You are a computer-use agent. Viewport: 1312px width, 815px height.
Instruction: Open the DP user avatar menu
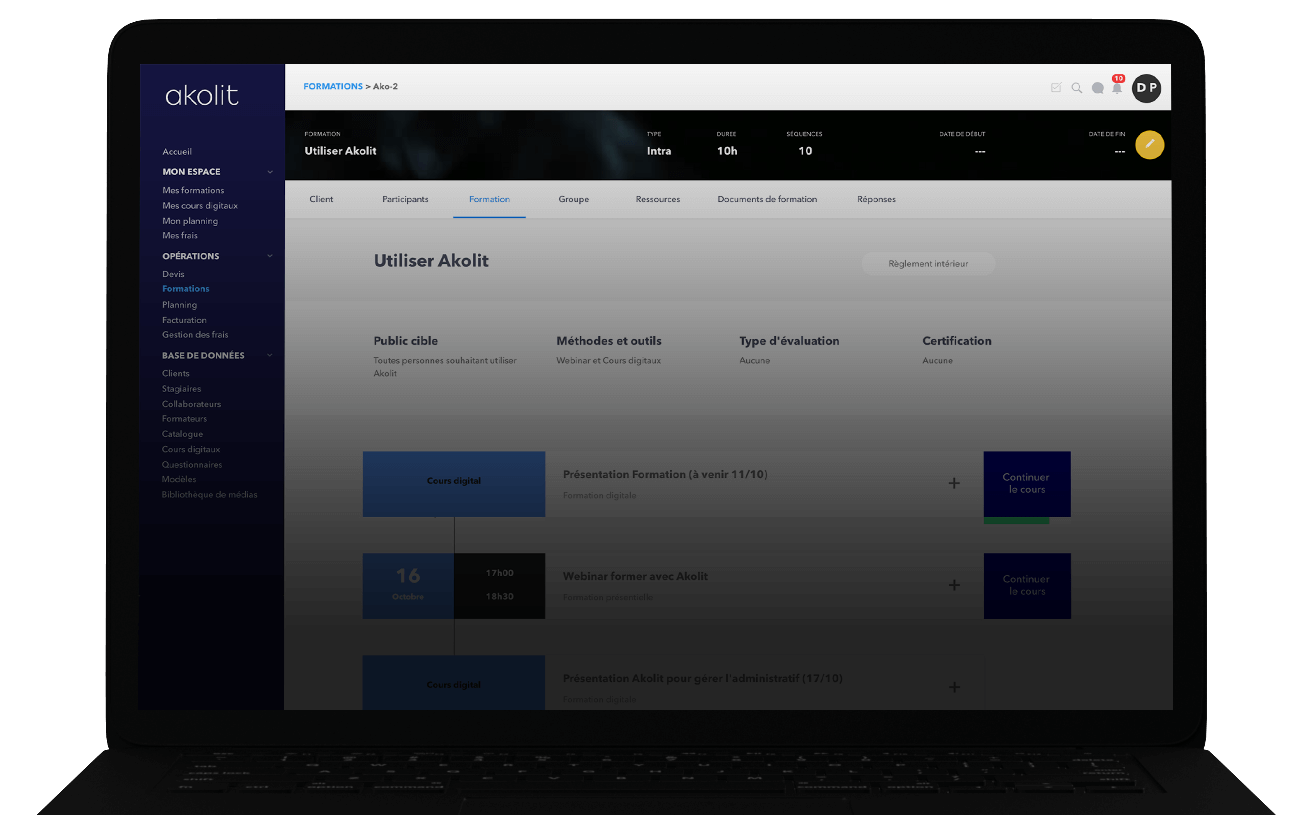pos(1146,88)
